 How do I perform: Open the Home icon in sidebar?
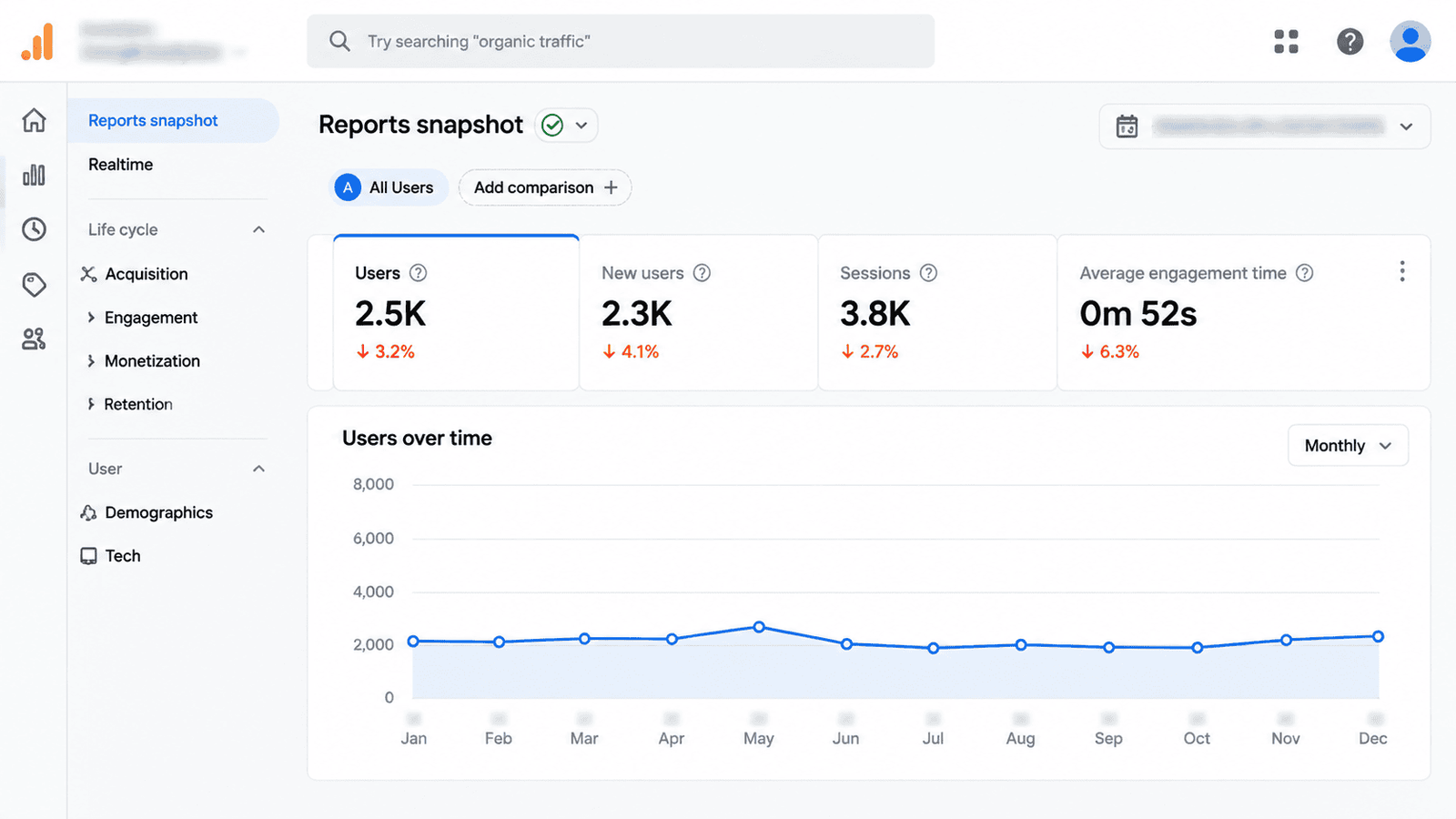(34, 120)
